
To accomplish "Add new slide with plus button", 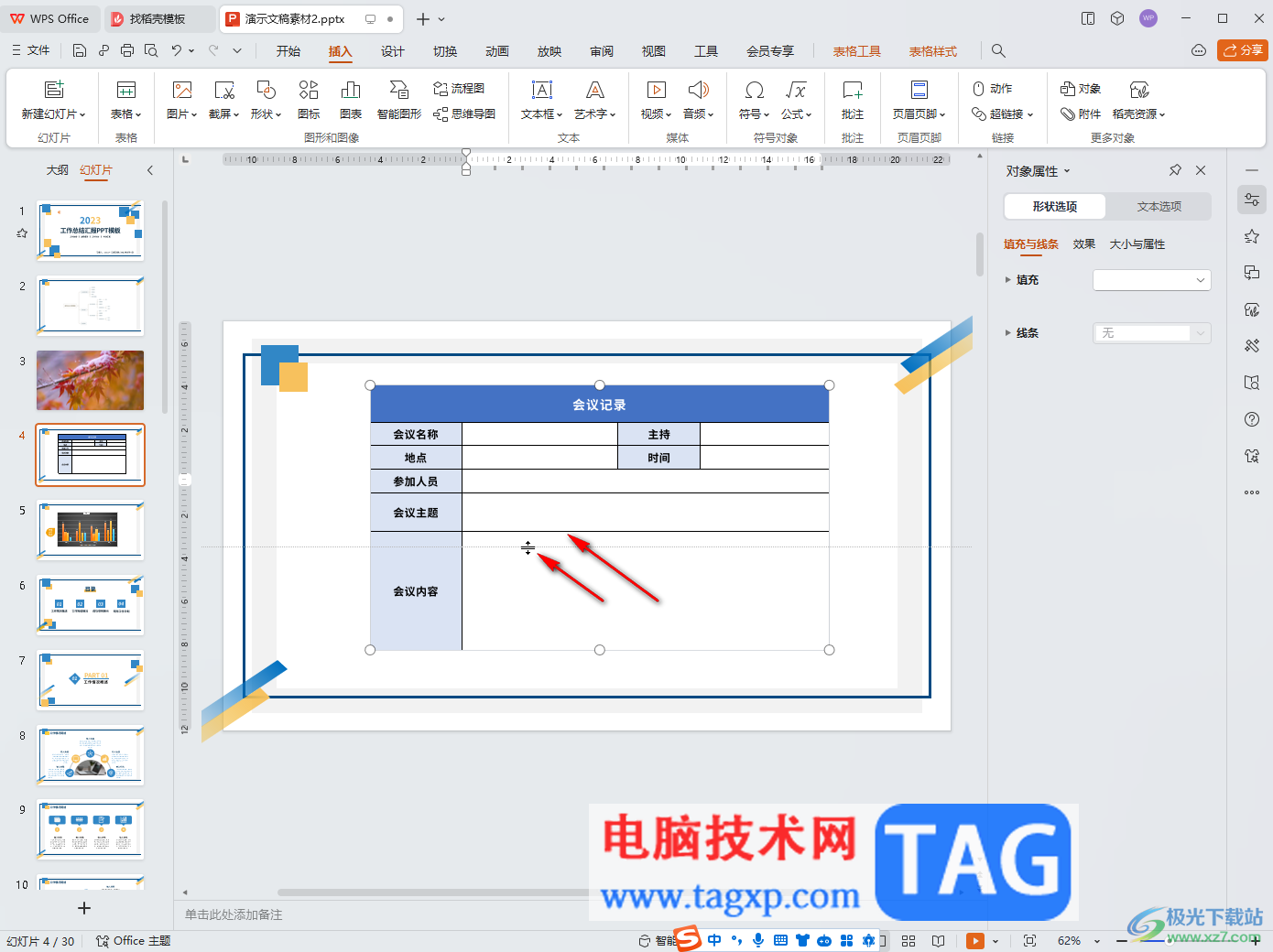I will 84,908.
